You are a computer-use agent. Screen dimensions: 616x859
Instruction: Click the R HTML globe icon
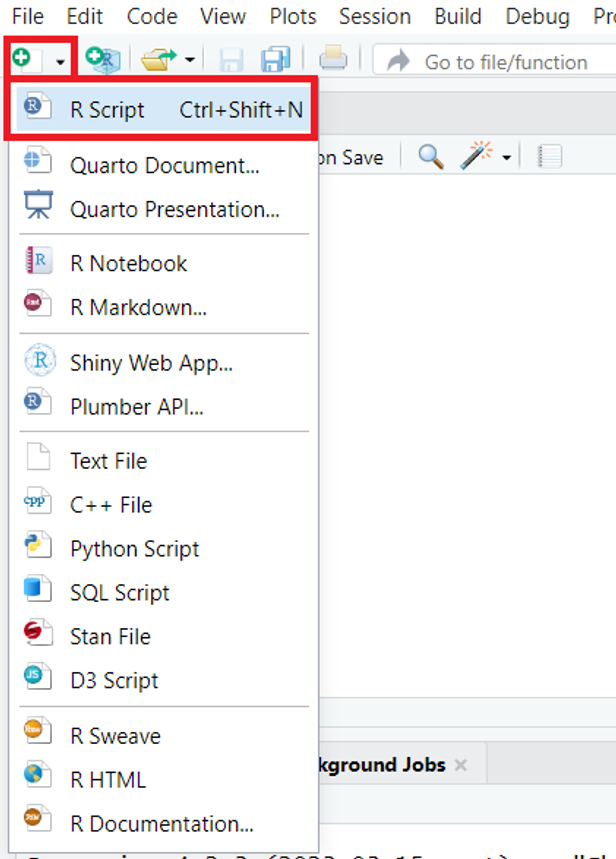tap(38, 775)
